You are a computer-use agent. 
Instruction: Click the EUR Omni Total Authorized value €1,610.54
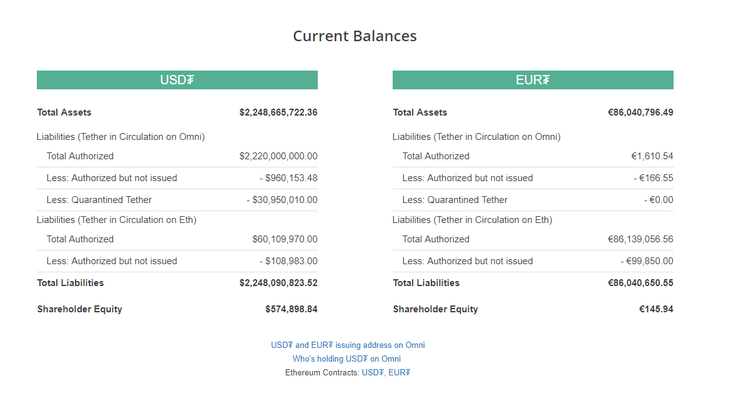click(652, 156)
